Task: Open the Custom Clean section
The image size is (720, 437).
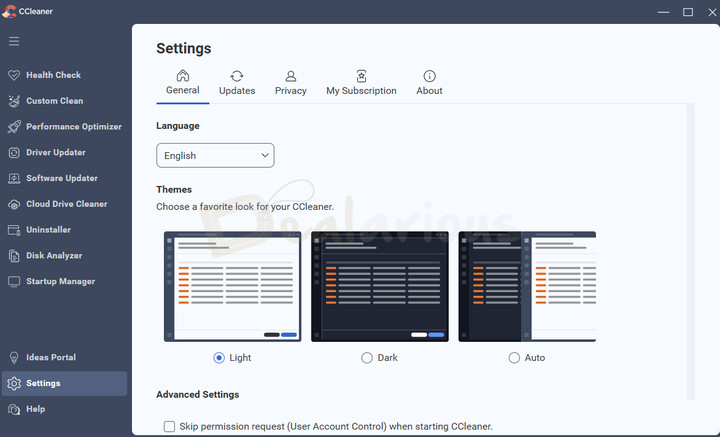Action: click(54, 101)
